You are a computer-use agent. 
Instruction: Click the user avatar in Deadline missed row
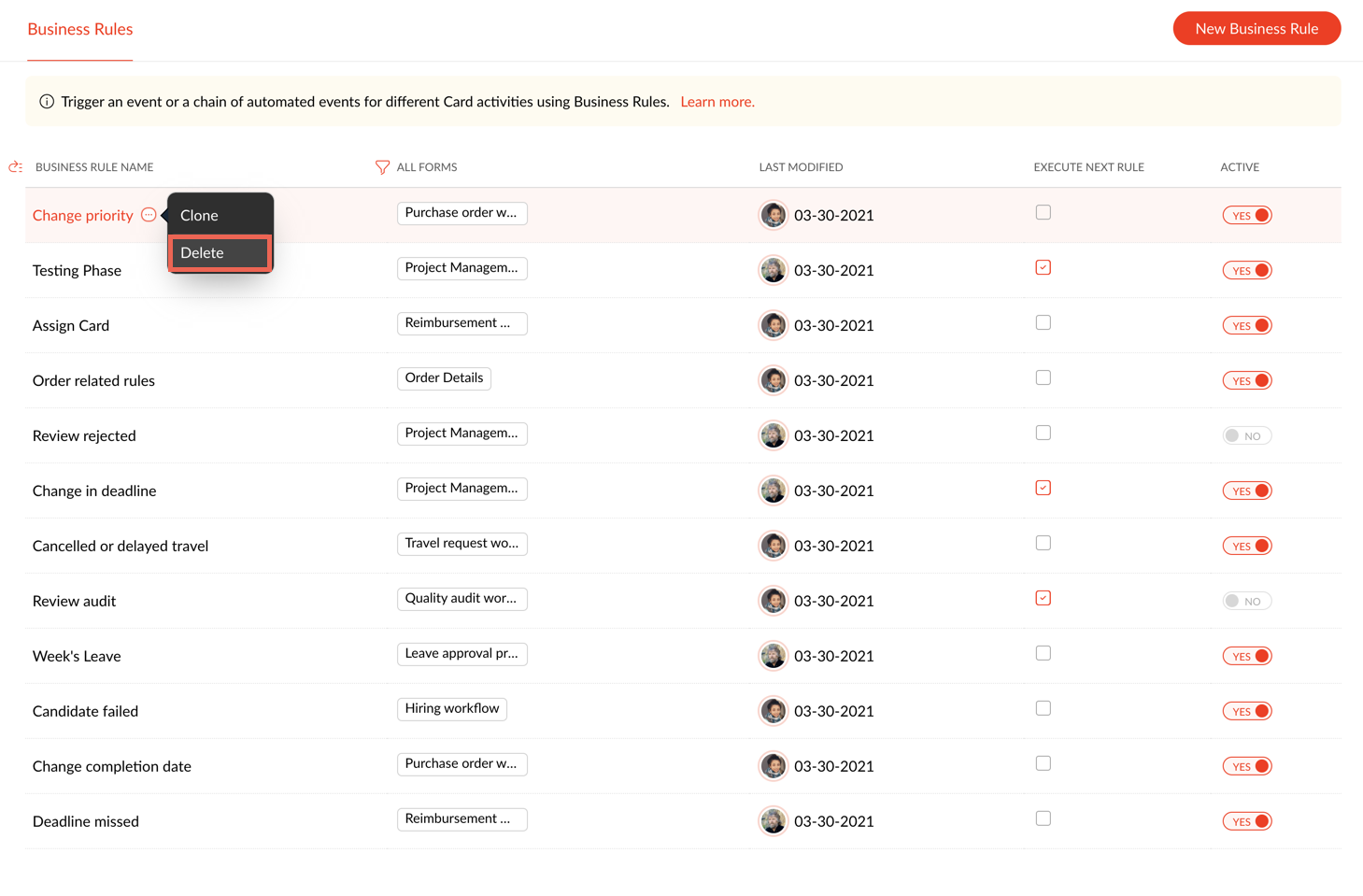(773, 821)
